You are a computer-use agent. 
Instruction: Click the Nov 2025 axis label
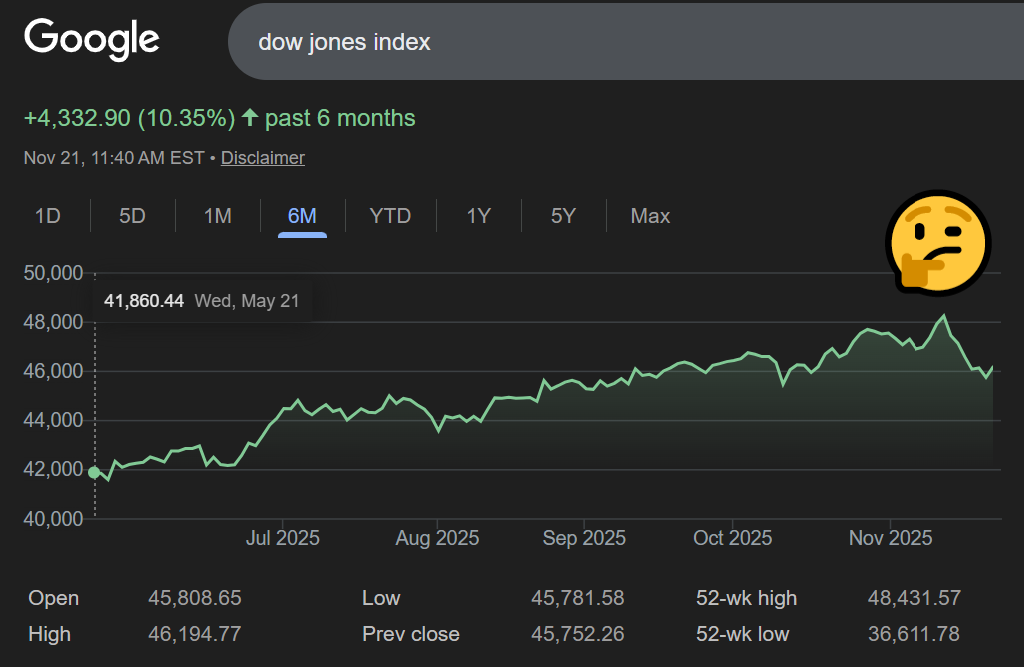click(x=891, y=538)
